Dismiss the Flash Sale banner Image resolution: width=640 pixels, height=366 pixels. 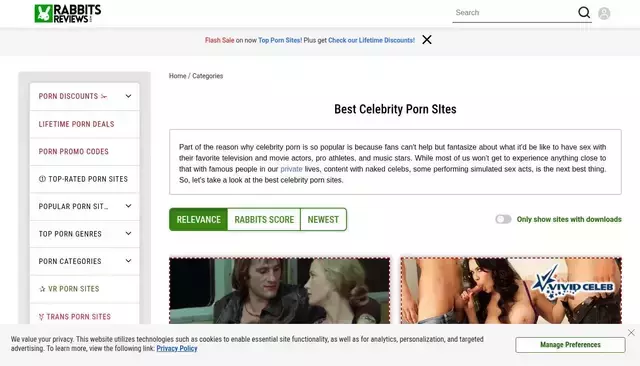click(427, 40)
